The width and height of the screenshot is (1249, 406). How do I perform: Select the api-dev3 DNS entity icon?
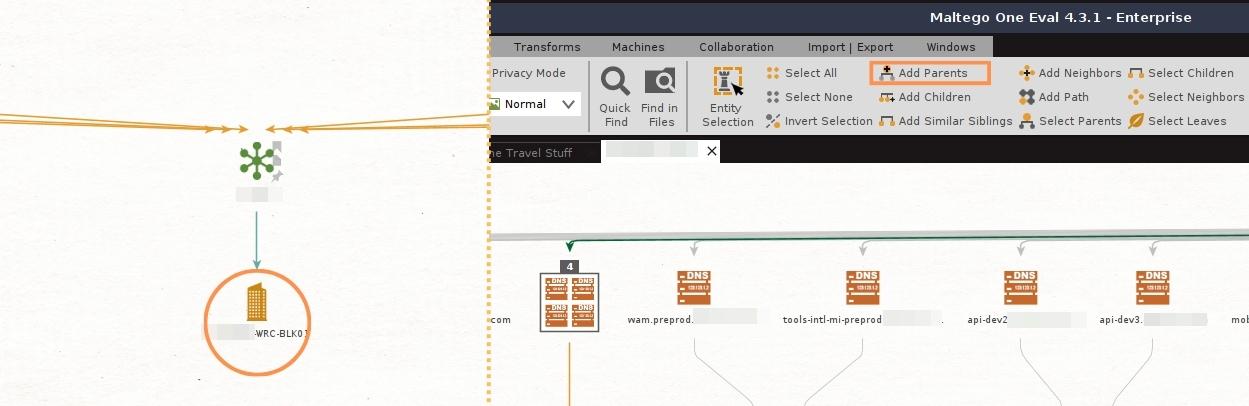click(x=1152, y=288)
